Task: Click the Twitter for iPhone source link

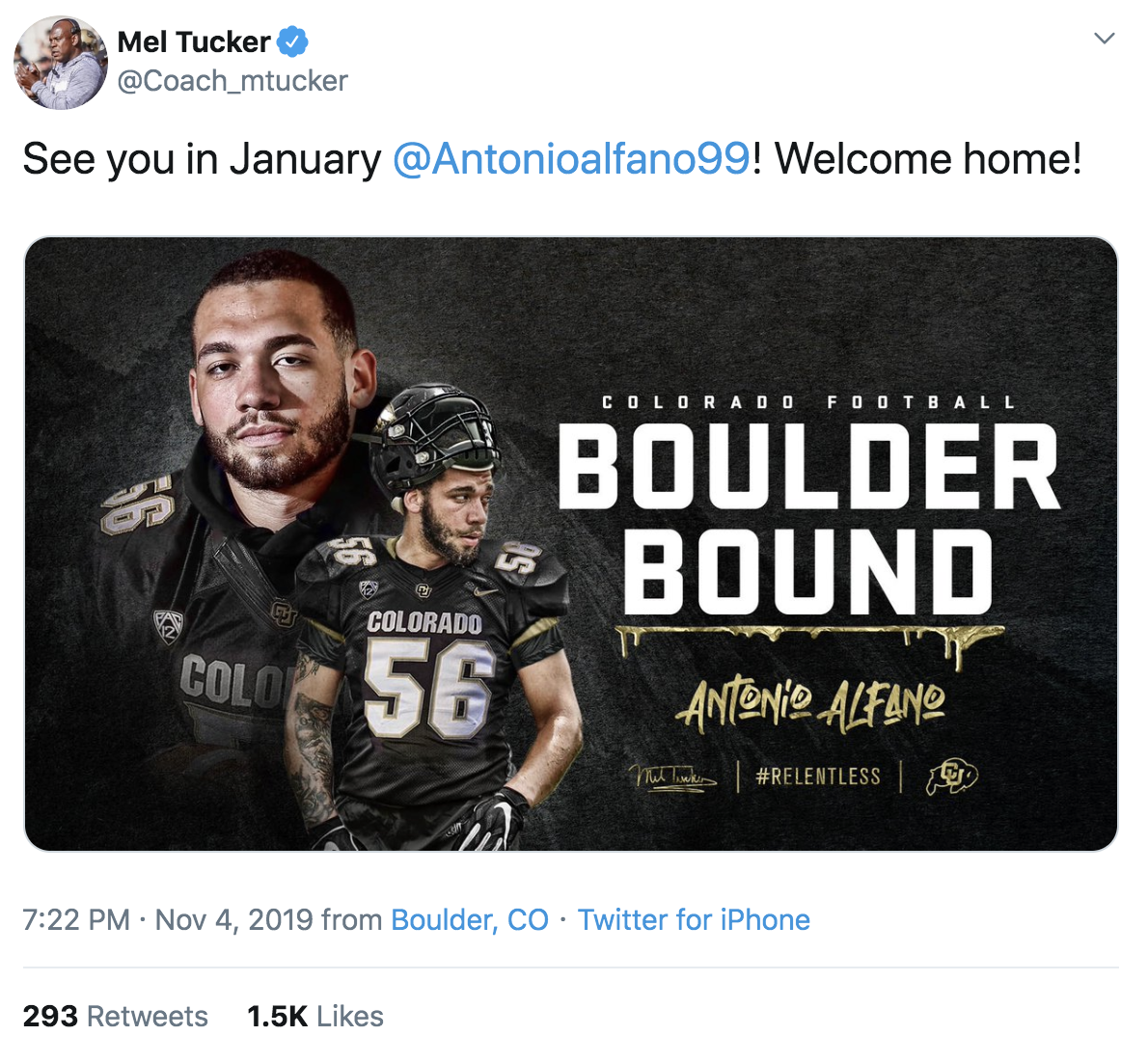Action: (694, 919)
